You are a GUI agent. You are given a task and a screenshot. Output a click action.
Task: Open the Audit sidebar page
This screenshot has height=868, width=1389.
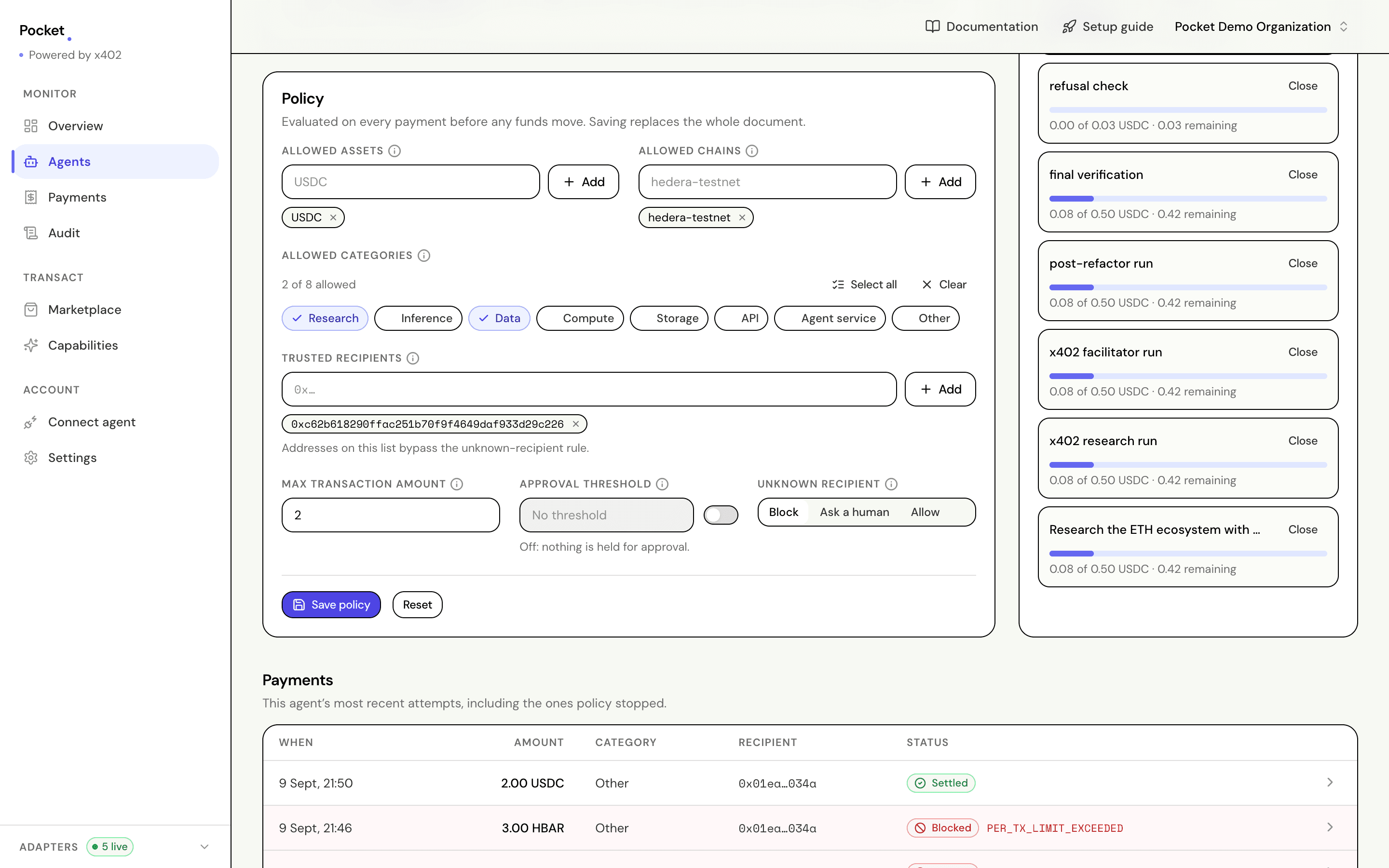pyautogui.click(x=115, y=232)
